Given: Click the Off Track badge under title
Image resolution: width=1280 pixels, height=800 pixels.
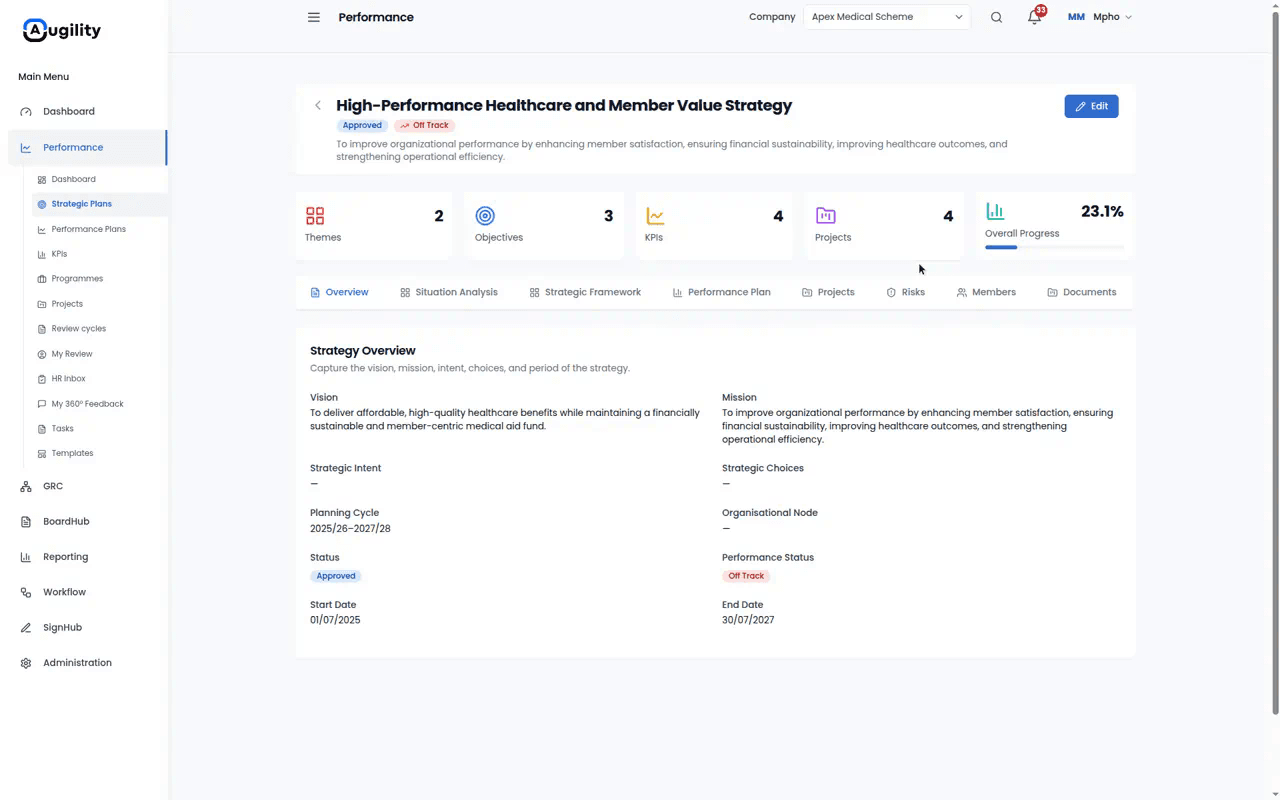Looking at the screenshot, I should [x=424, y=126].
